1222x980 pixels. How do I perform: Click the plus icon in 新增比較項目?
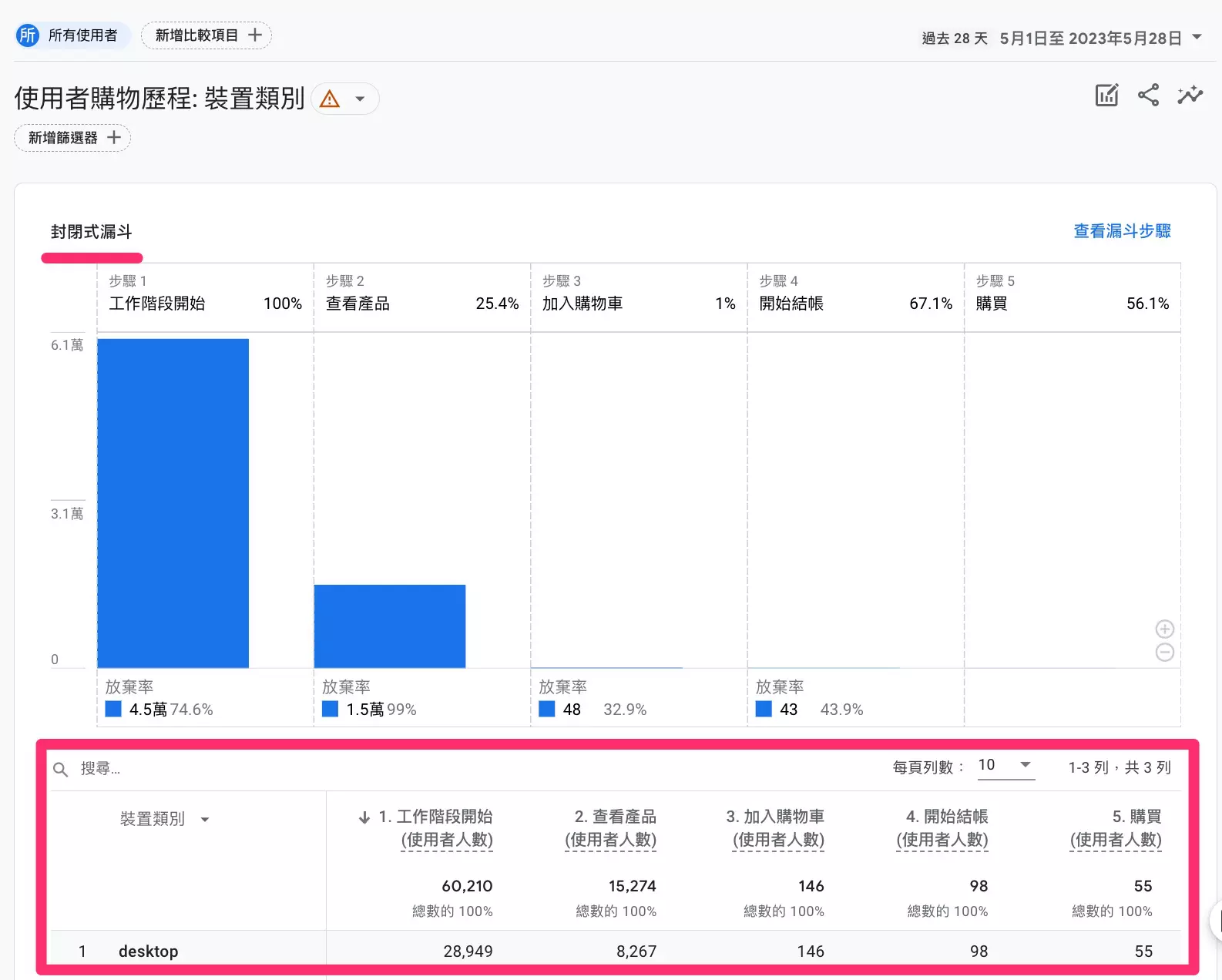pos(255,35)
